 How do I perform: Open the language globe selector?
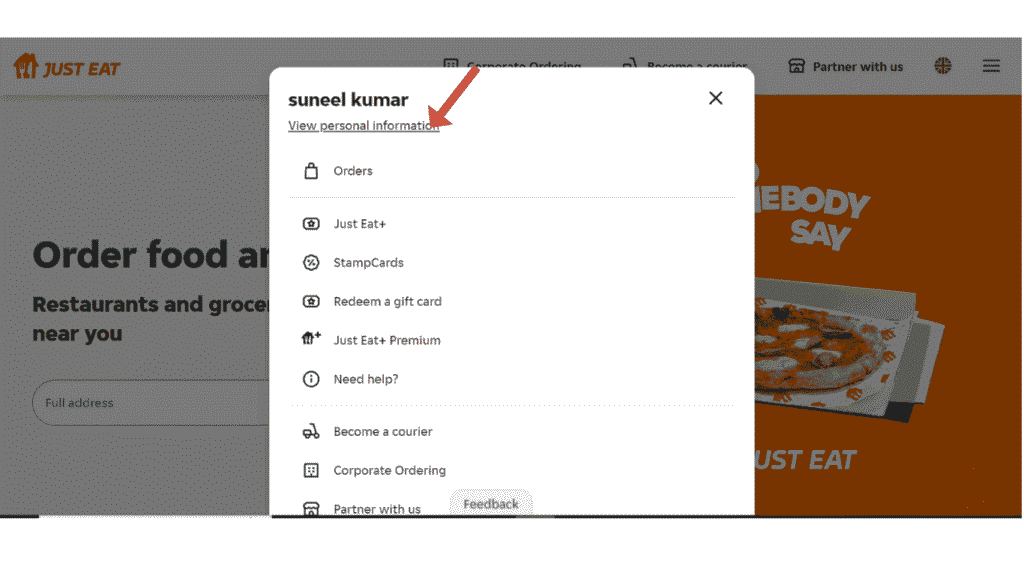pos(942,66)
